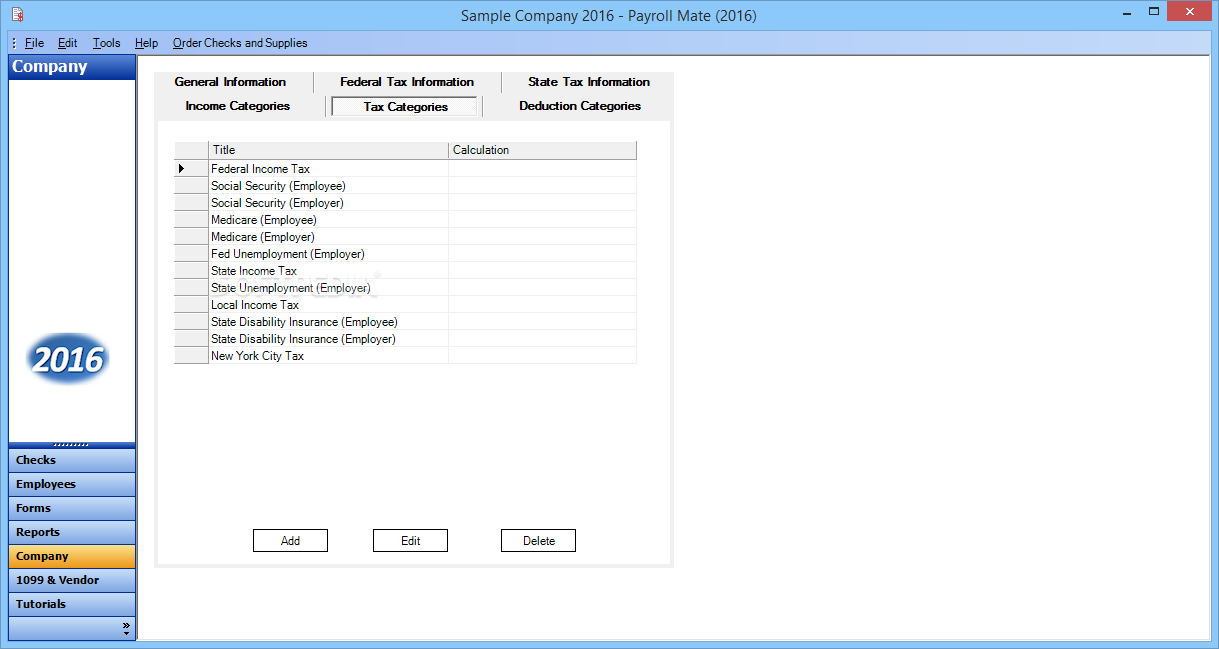Viewport: 1219px width, 649px height.
Task: Open the Forms section in sidebar
Action: point(72,508)
